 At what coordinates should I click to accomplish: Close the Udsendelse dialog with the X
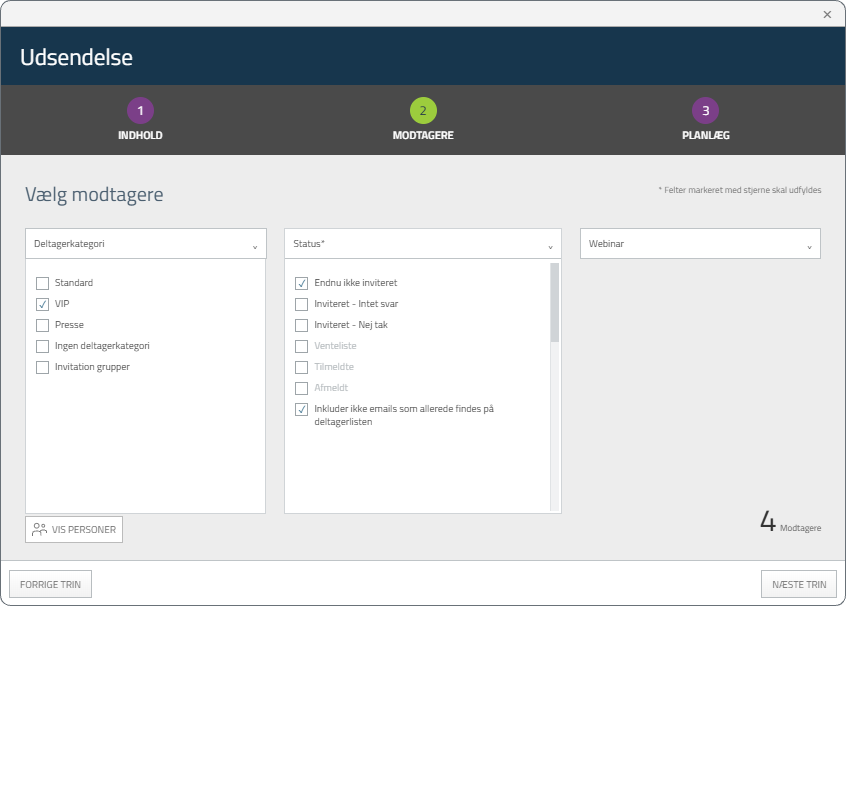point(827,15)
